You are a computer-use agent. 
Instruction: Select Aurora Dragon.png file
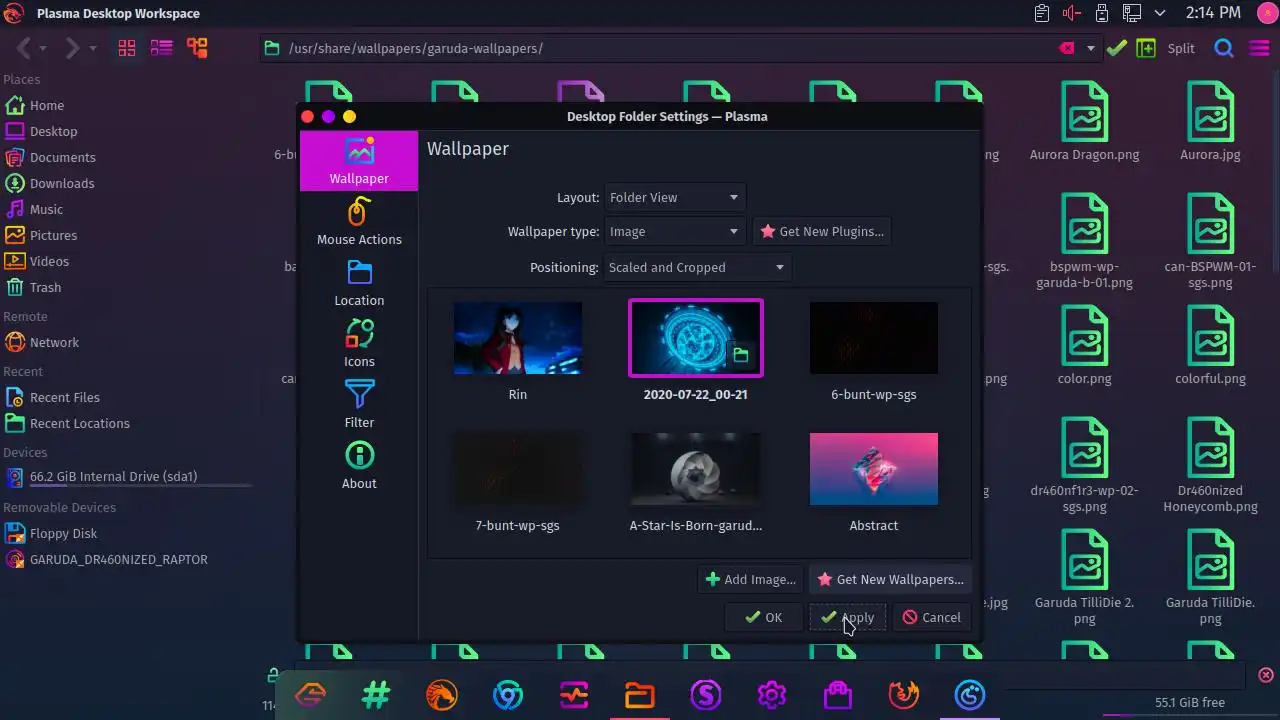click(1084, 121)
